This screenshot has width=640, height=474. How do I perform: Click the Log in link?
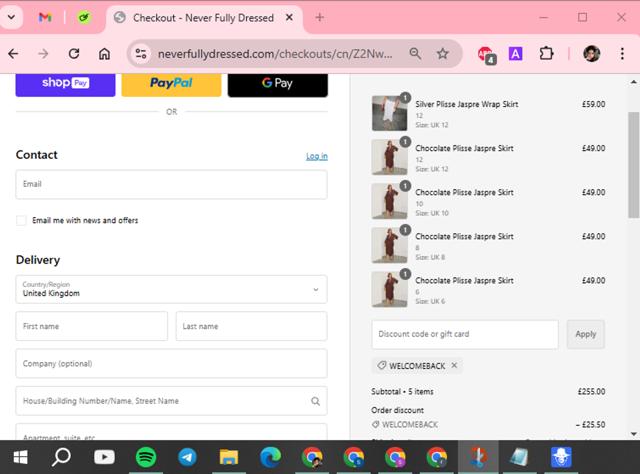pyautogui.click(x=317, y=156)
